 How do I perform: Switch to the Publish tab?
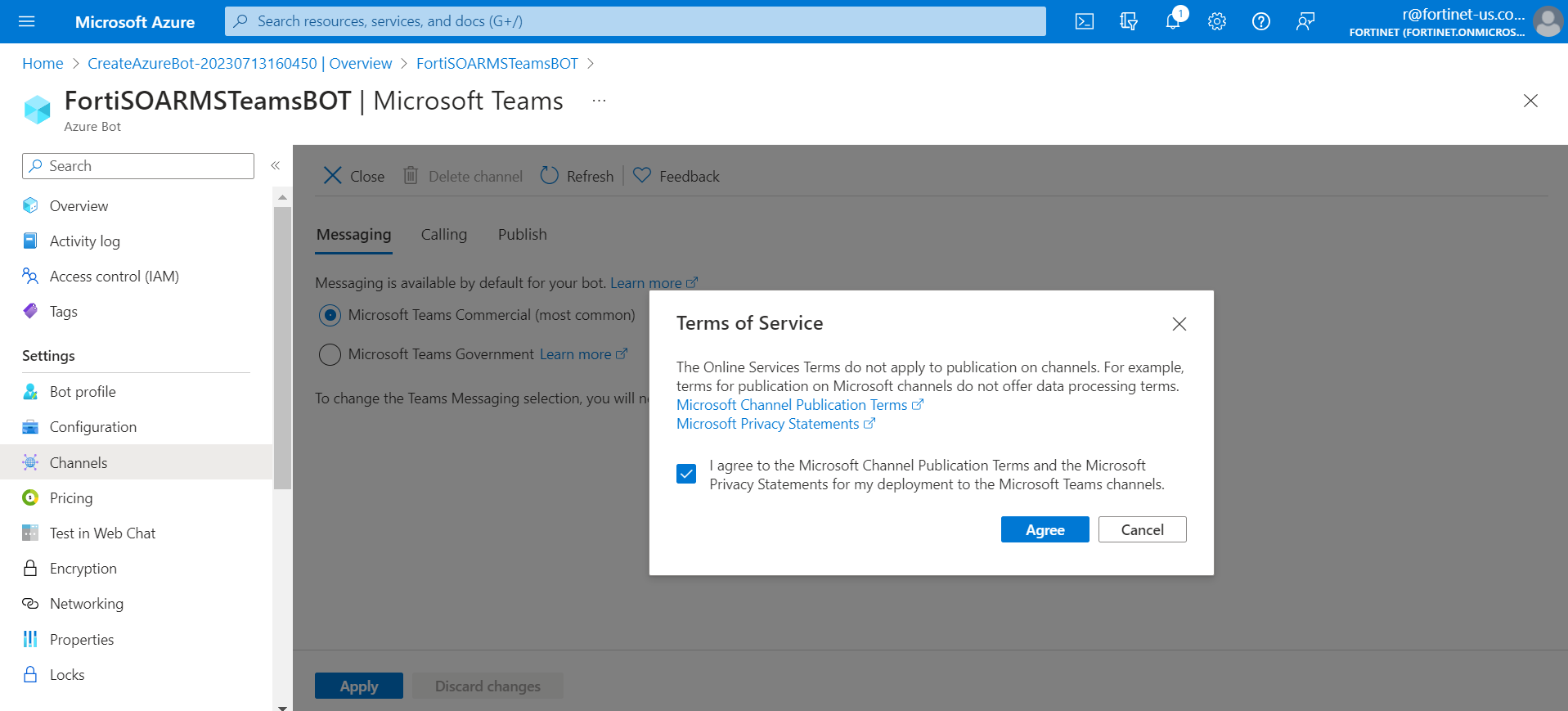tap(522, 235)
